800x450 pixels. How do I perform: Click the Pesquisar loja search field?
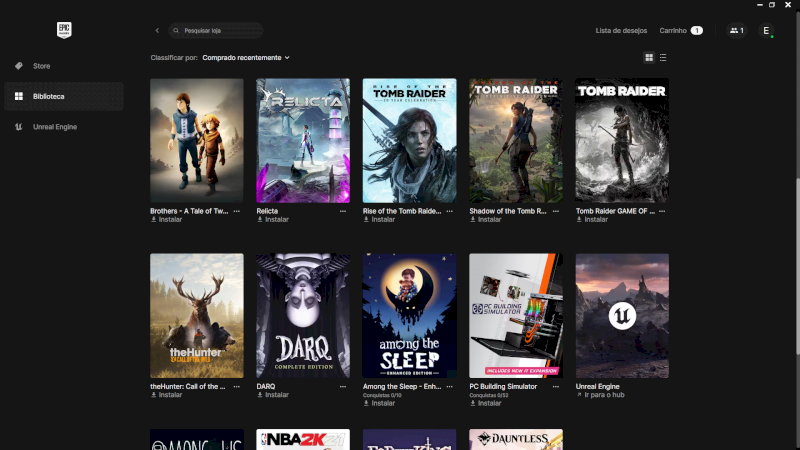pyautogui.click(x=220, y=31)
